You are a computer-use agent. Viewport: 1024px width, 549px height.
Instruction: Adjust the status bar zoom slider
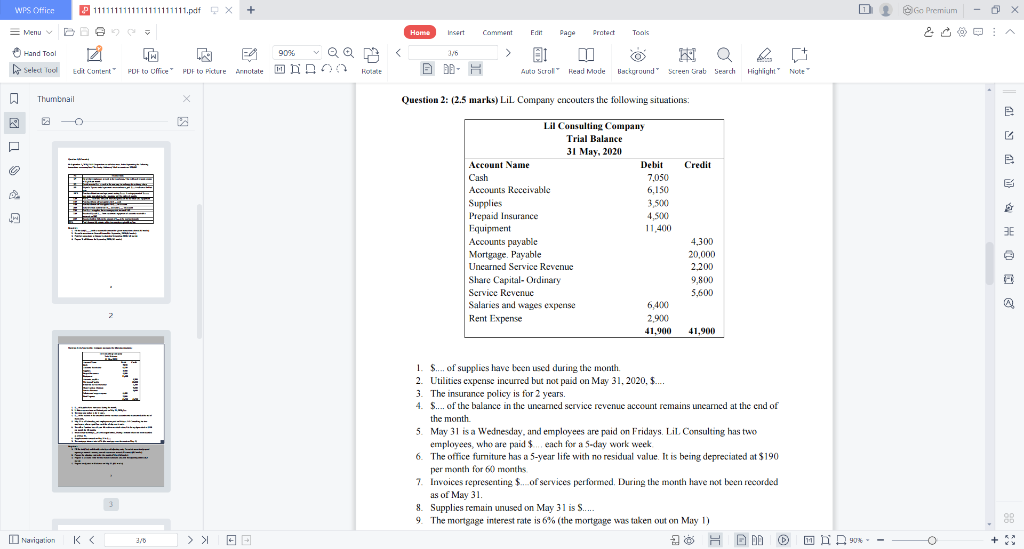click(x=932, y=540)
